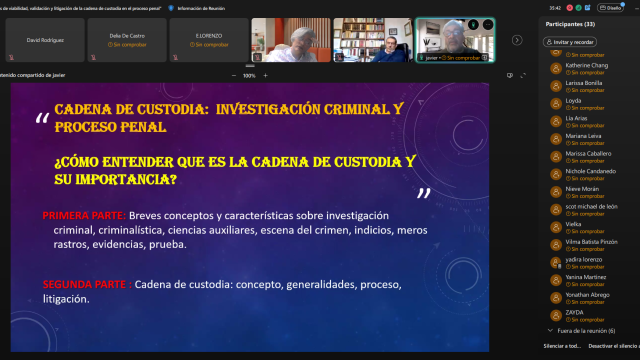Screen dimensions: 640x360
Task: Toggle David Rodriguez muted microphone icon
Action: tap(11, 58)
